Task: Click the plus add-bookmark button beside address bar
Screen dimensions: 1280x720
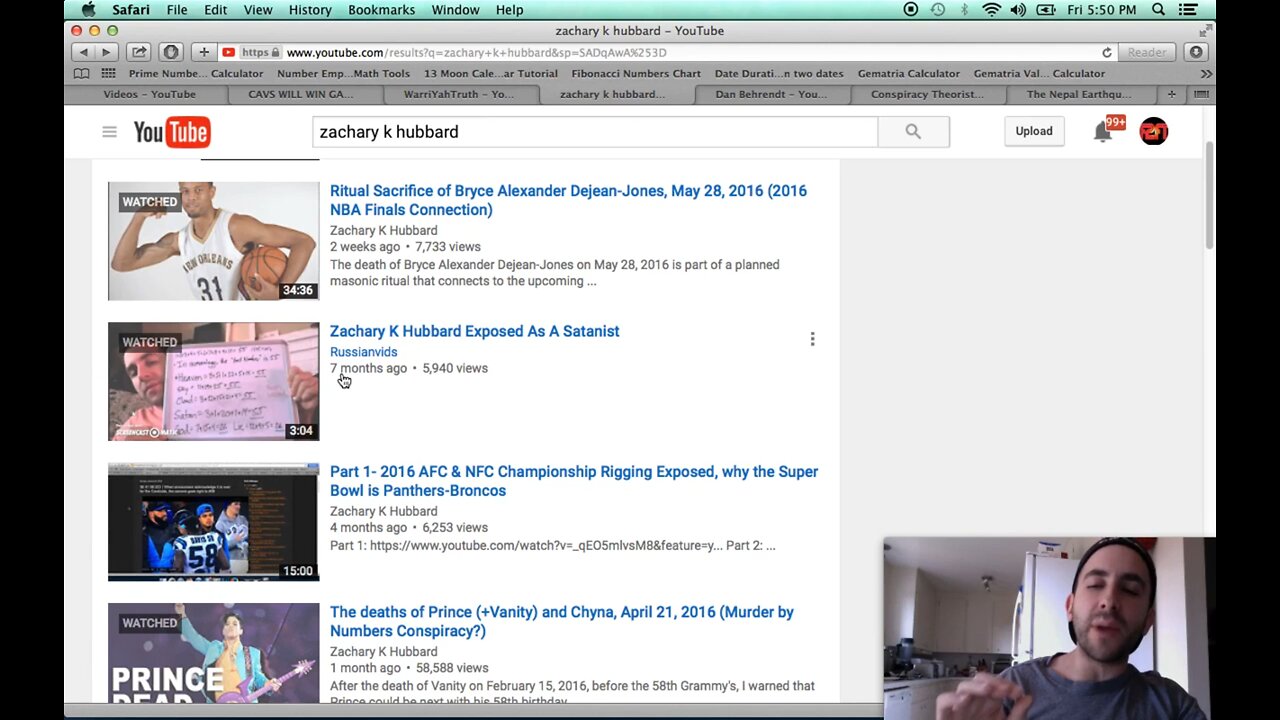Action: click(x=204, y=52)
